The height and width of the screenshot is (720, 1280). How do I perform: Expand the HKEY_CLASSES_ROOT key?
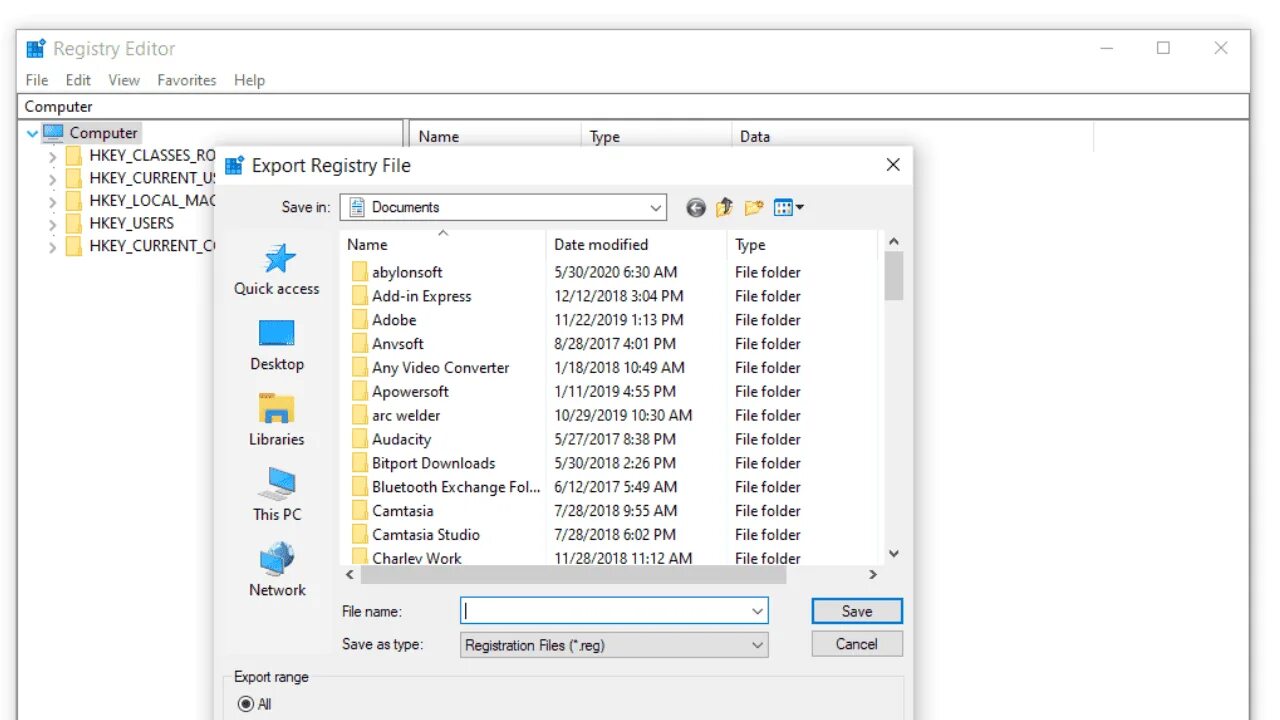coord(53,156)
